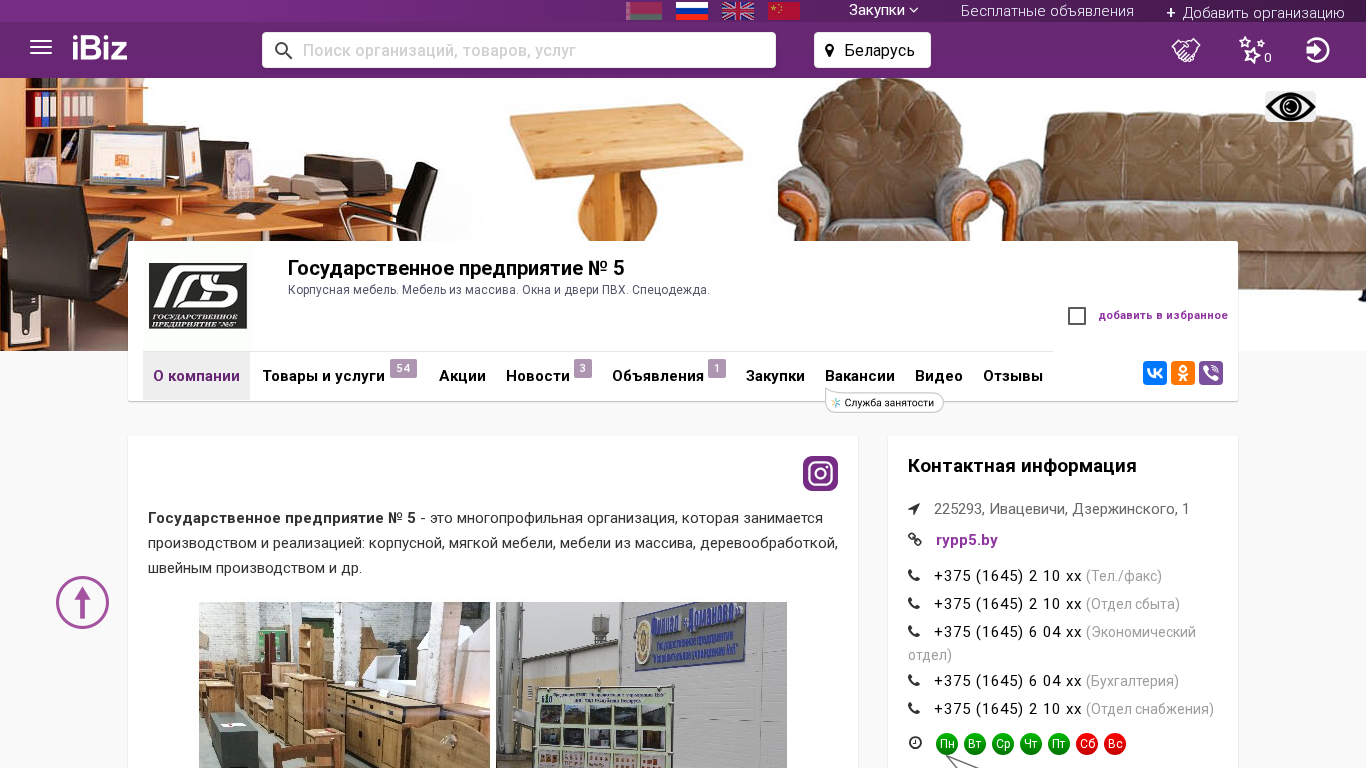Open the Instagram icon link

(x=820, y=473)
